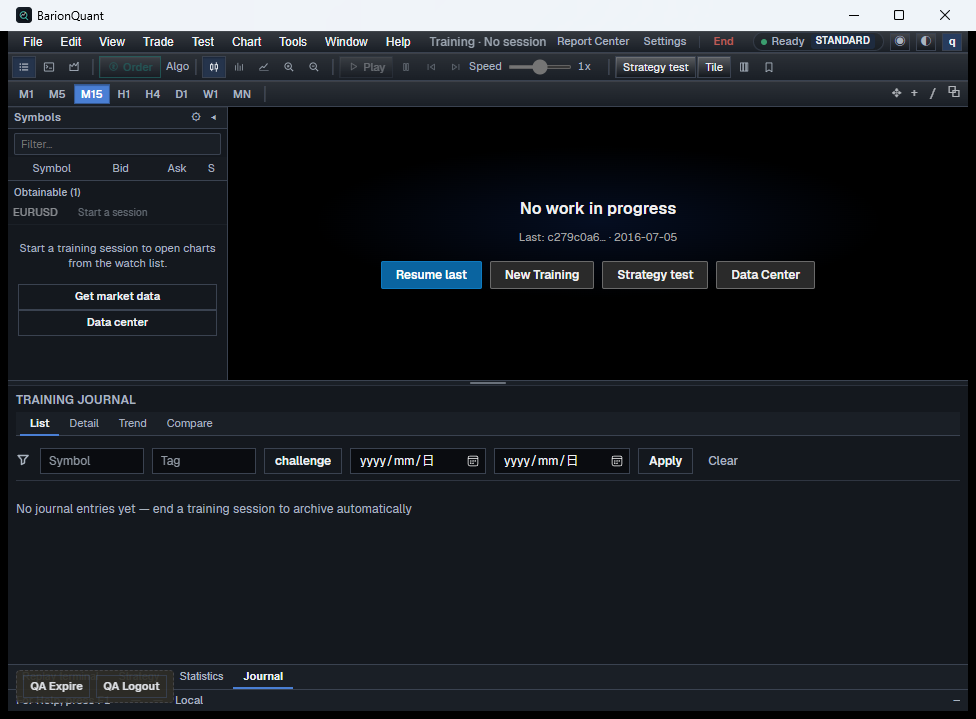Screen dimensions: 976x719
Task: Step backward one bar
Action: [x=431, y=67]
